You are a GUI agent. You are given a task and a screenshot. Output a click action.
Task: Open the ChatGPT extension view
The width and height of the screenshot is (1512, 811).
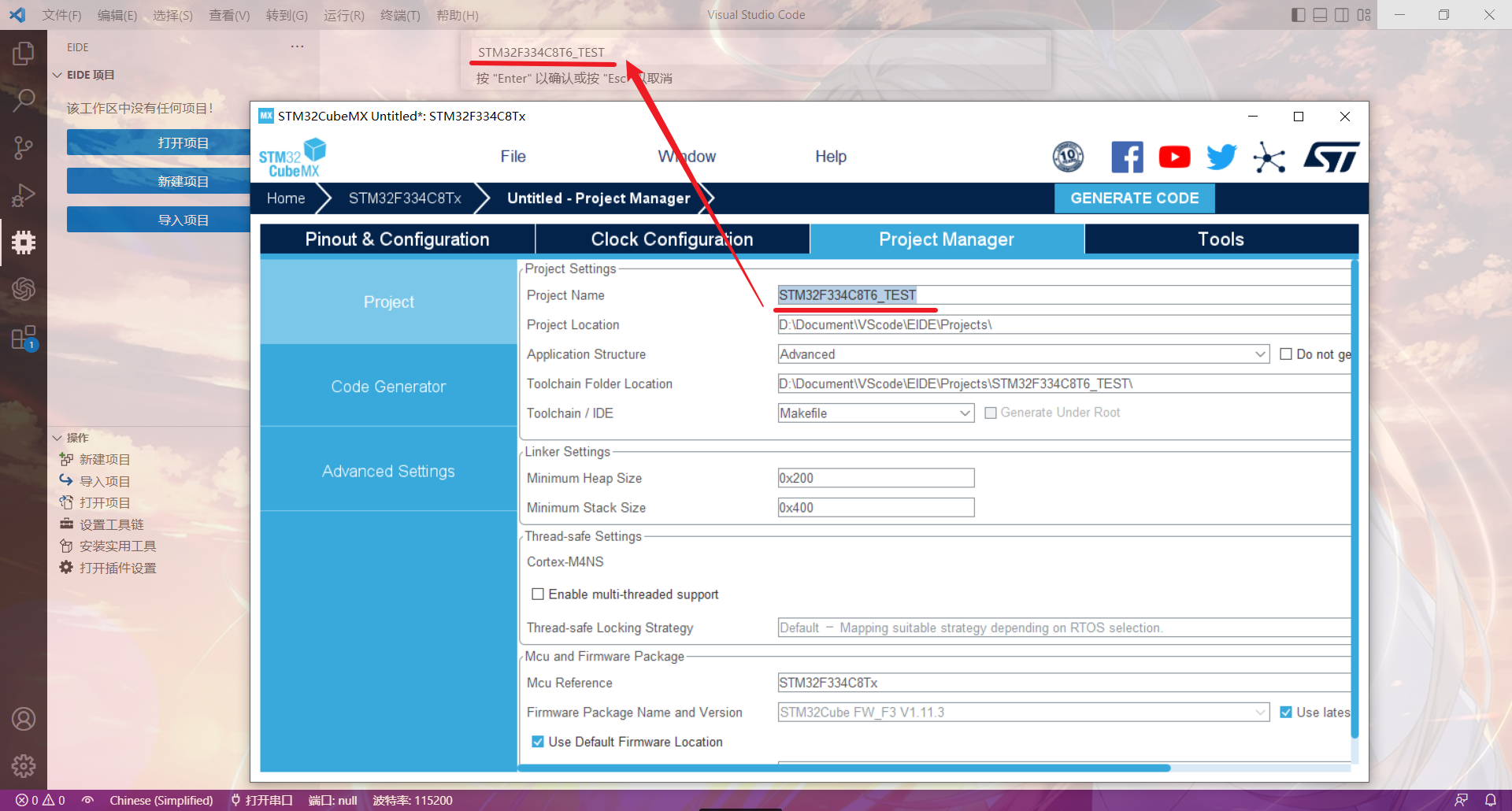click(x=24, y=289)
